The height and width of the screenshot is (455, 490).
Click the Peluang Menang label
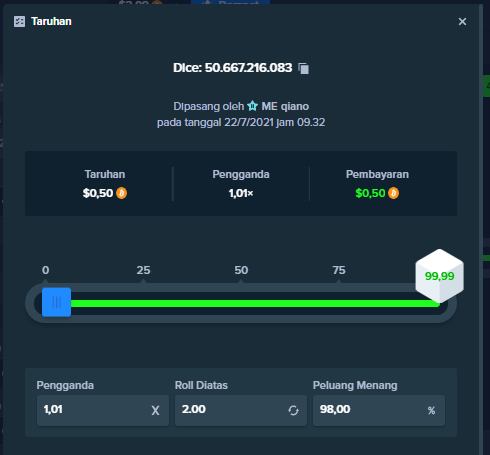[355, 385]
